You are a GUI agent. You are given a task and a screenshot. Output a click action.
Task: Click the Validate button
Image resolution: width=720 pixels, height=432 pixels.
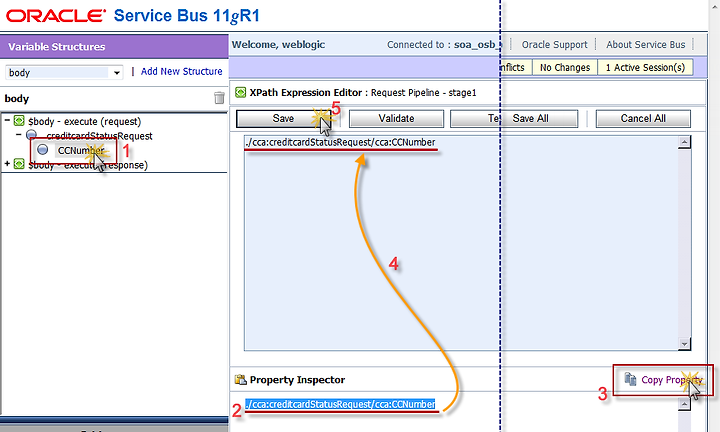396,118
